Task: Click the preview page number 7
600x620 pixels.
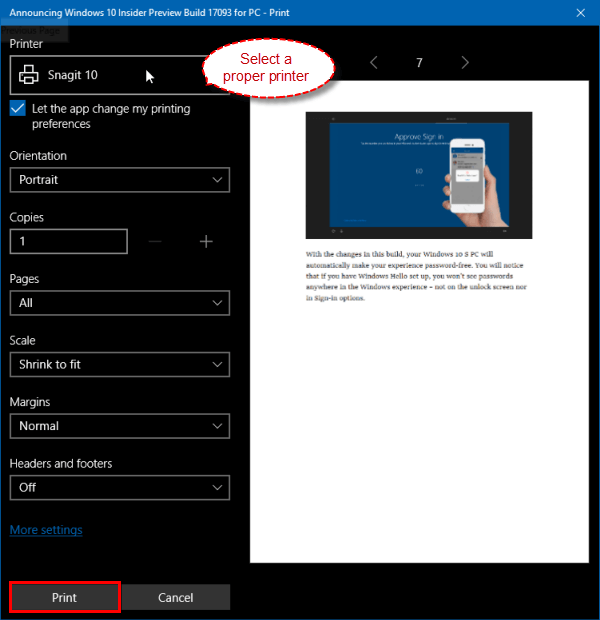Action: pyautogui.click(x=419, y=62)
